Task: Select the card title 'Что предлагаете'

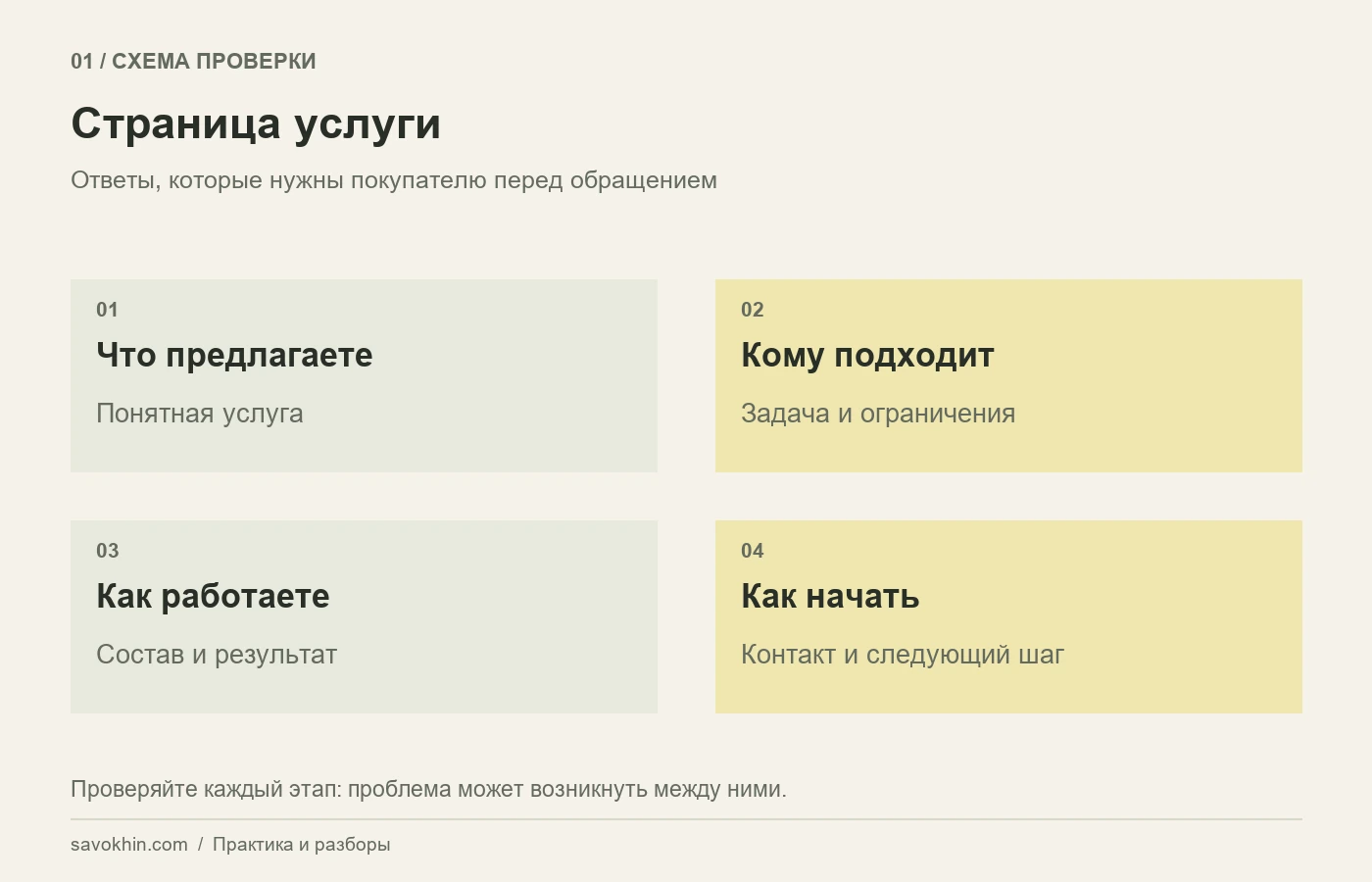Action: click(x=234, y=355)
